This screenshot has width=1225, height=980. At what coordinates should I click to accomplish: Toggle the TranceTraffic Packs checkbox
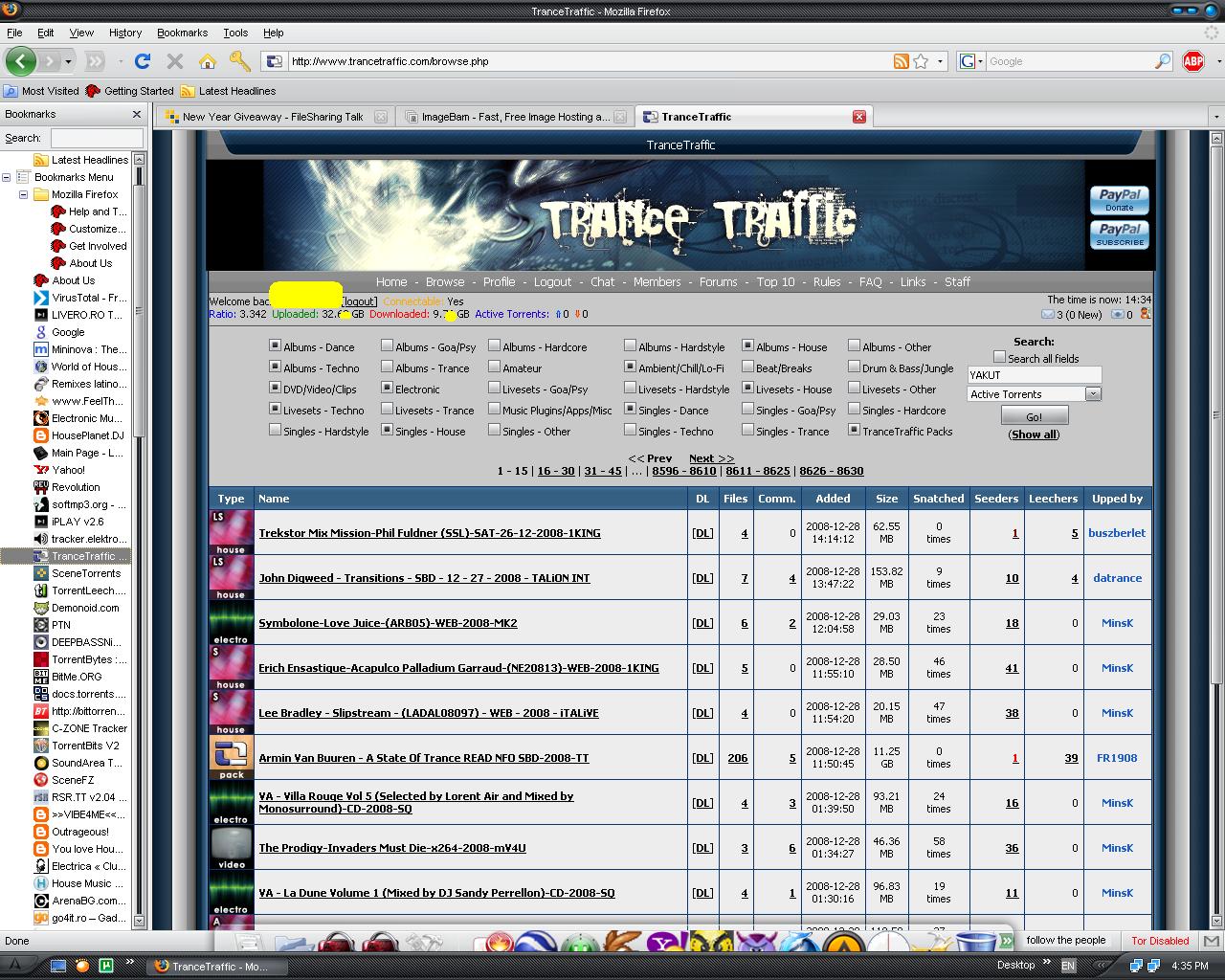(x=854, y=430)
